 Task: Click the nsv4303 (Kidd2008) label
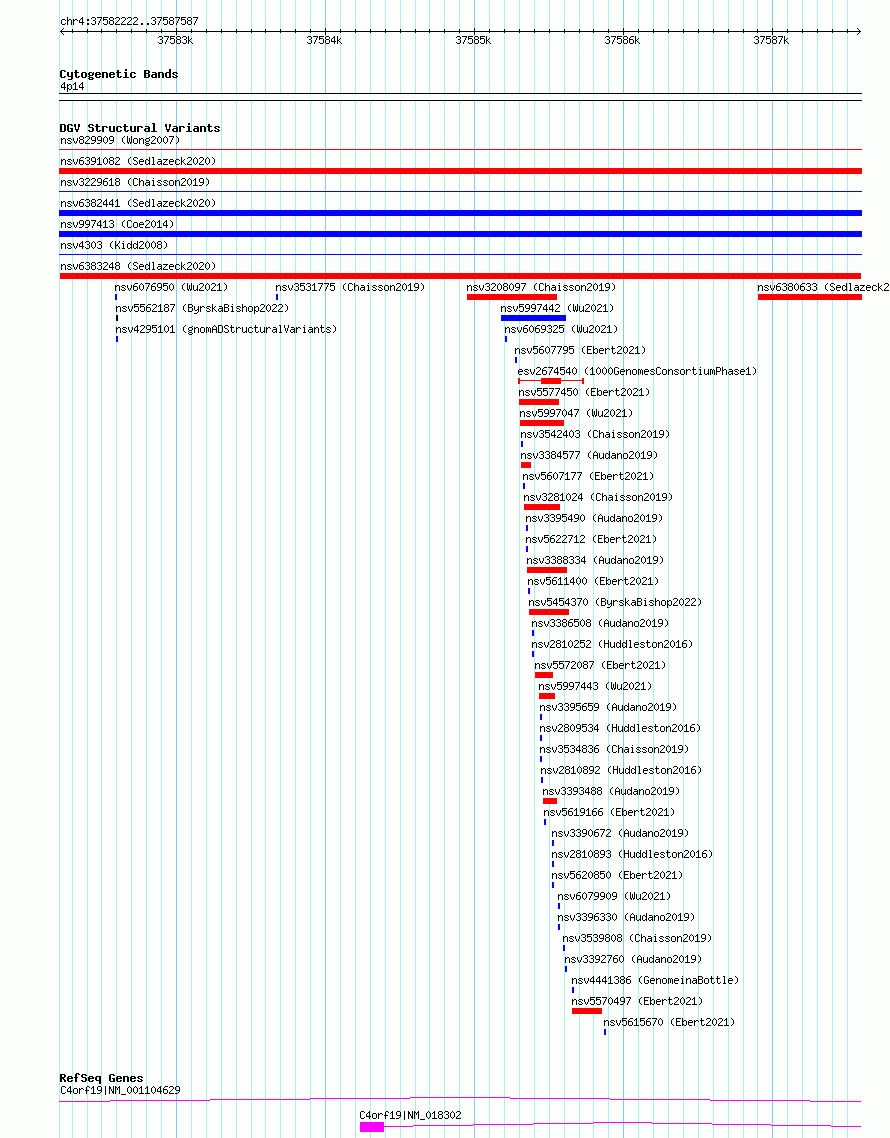[x=113, y=245]
